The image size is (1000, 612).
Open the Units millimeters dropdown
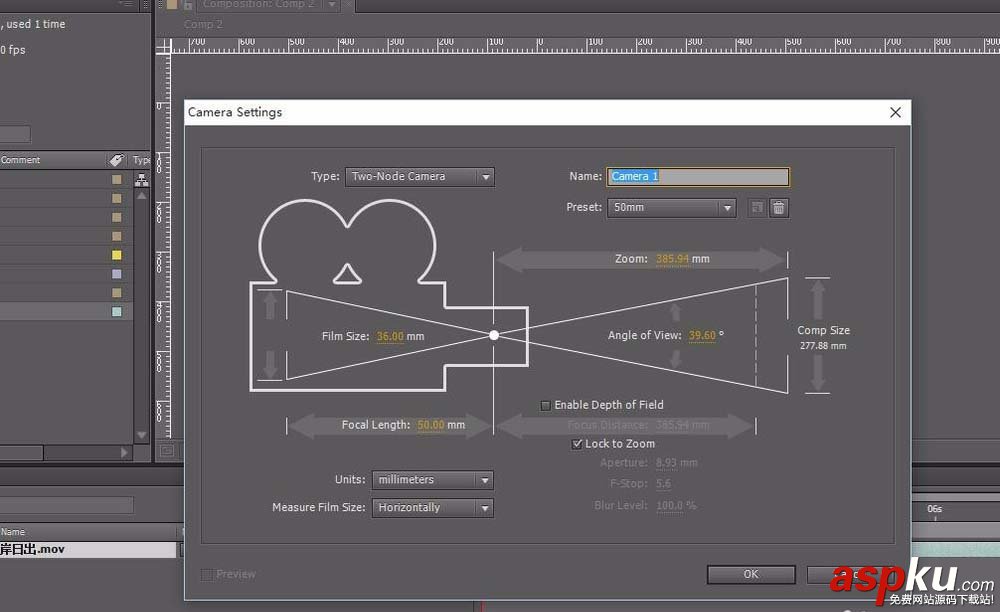pyautogui.click(x=432, y=479)
